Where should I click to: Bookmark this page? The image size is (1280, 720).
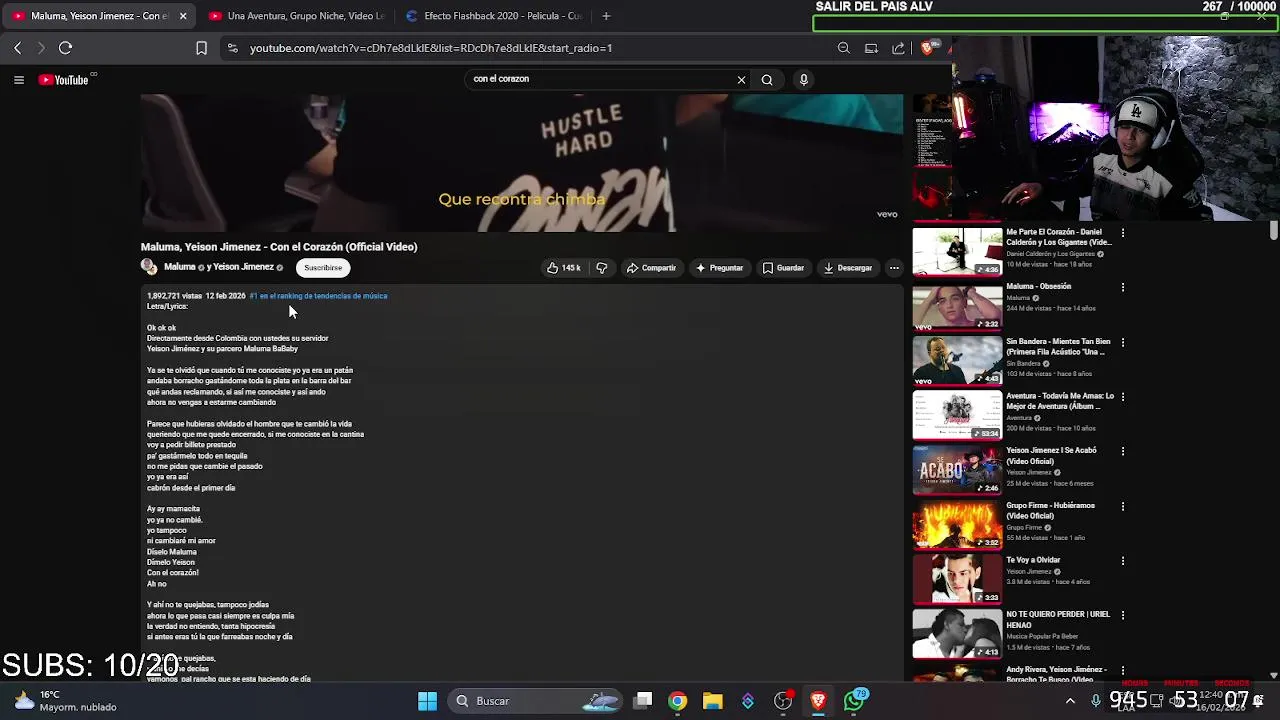click(x=201, y=48)
